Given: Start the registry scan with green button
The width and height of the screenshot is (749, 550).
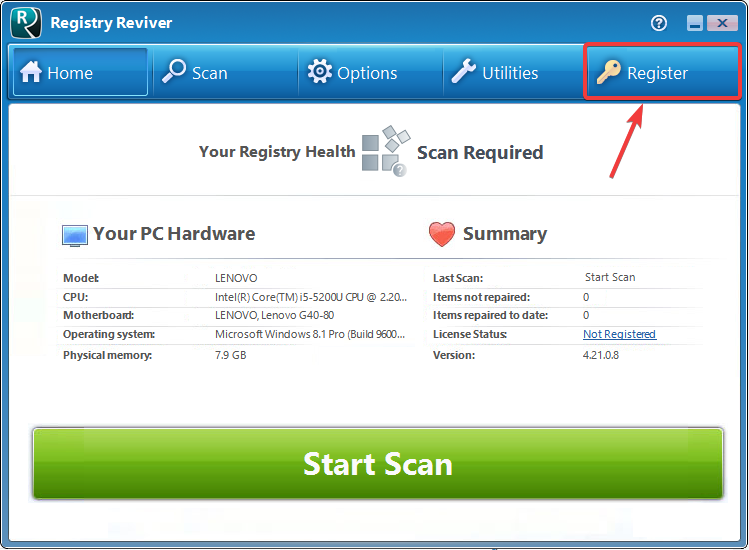Looking at the screenshot, I should (378, 464).
